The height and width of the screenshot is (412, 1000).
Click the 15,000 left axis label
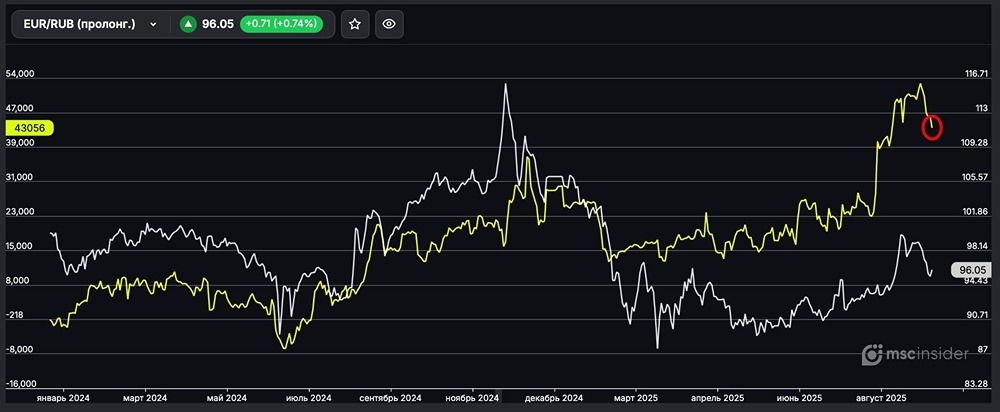(x=20, y=247)
